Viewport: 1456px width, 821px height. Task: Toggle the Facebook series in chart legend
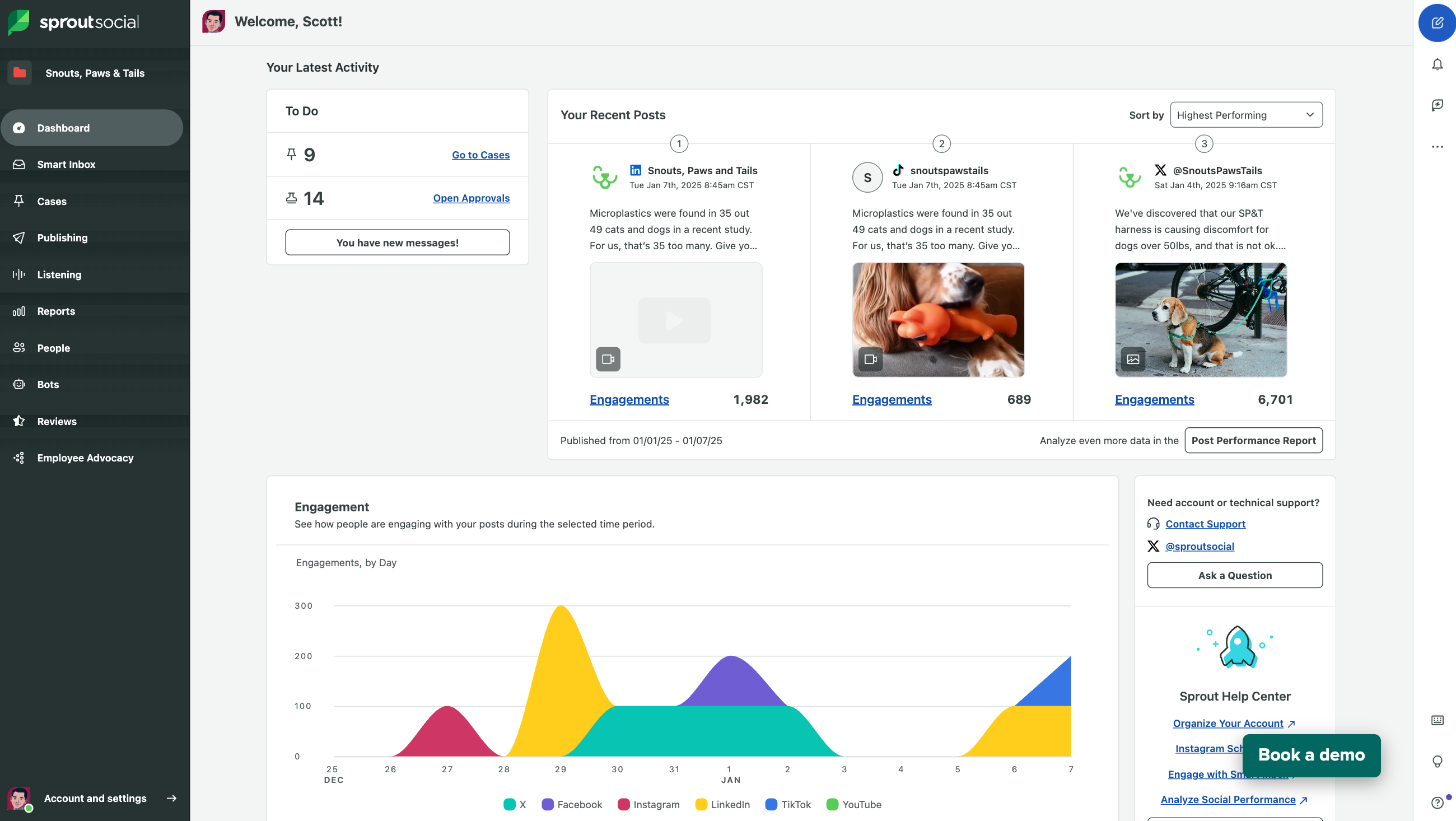pos(572,805)
